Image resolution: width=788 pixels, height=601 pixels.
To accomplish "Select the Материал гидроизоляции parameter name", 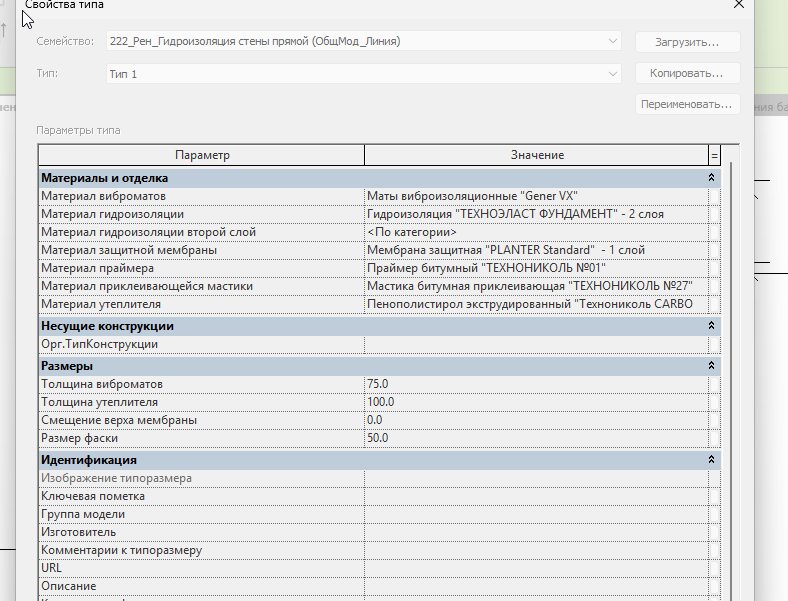I will coord(113,214).
